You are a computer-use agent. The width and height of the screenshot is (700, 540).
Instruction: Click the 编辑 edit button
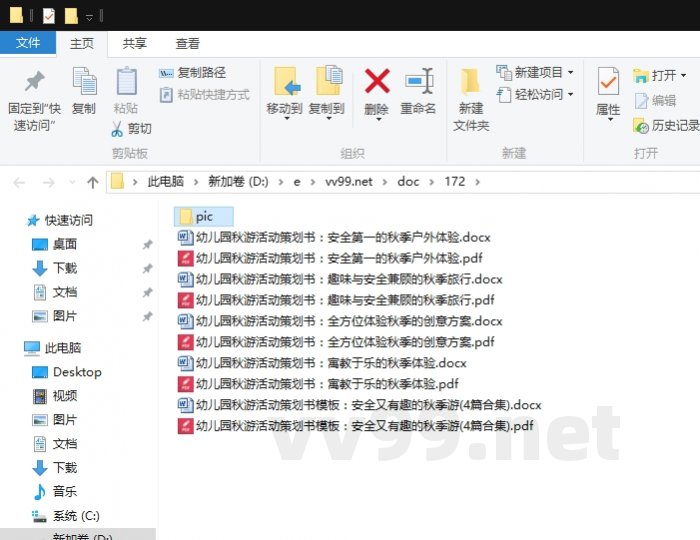655,101
